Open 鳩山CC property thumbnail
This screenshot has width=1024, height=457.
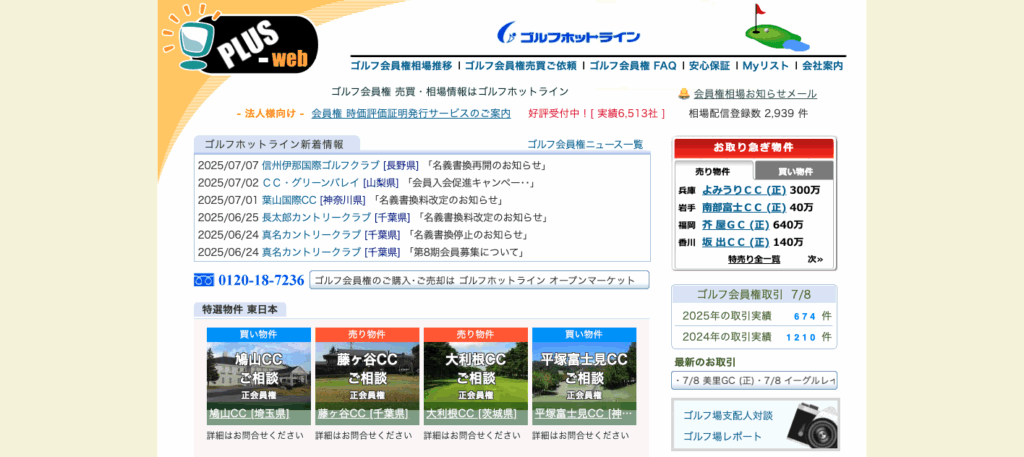pyautogui.click(x=258, y=376)
